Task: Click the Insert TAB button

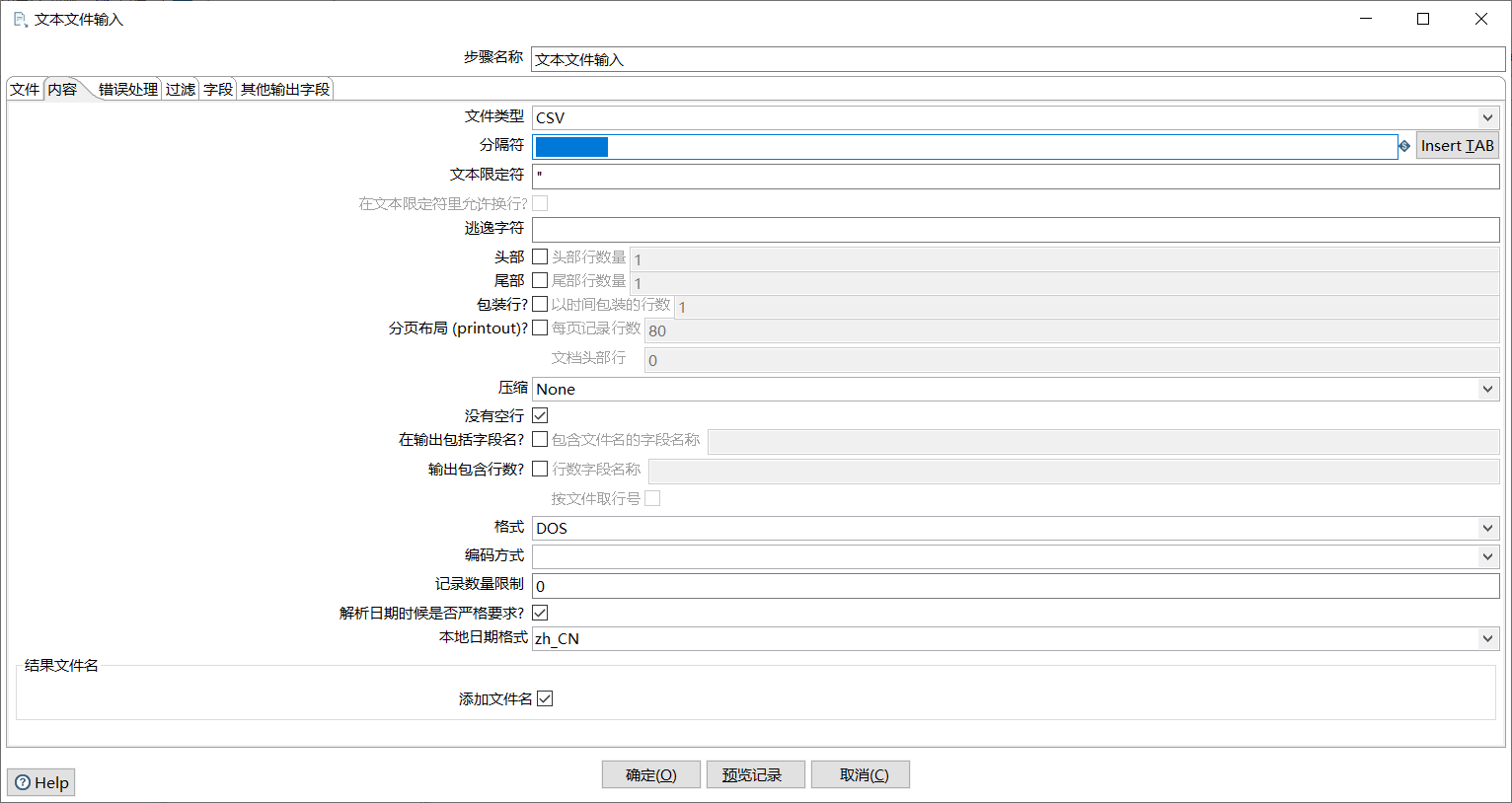Action: tap(1458, 146)
